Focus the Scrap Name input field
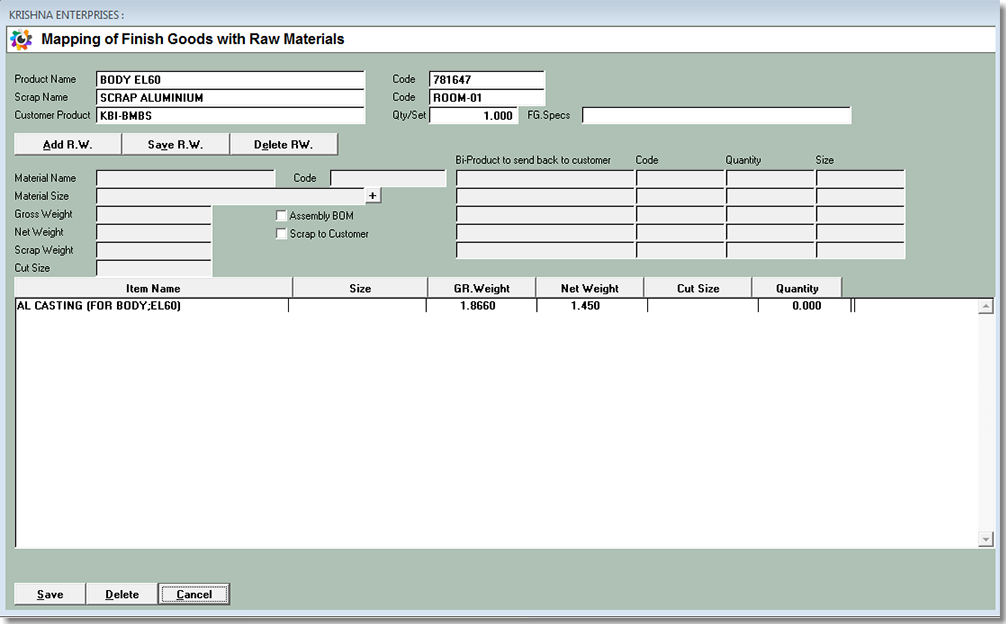Screen dimensions: 1006x624 coord(230,98)
